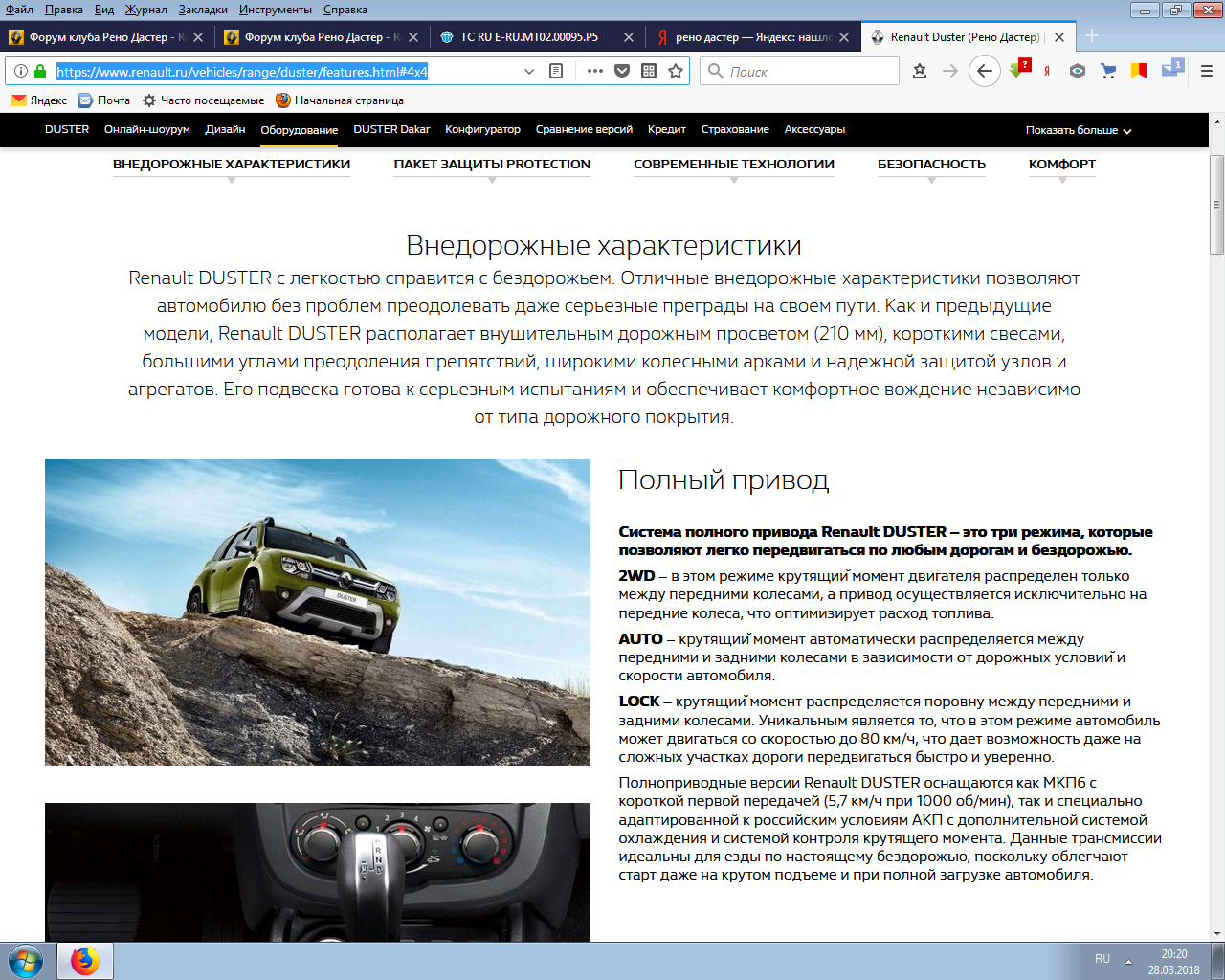Open the Почта bookmark
This screenshot has height=980, width=1225.
coord(104,100)
